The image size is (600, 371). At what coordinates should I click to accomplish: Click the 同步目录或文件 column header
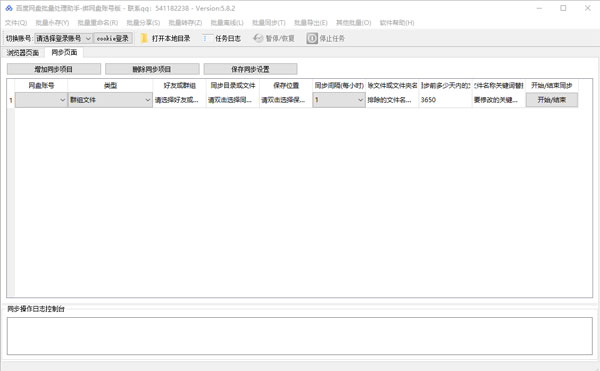(x=233, y=86)
